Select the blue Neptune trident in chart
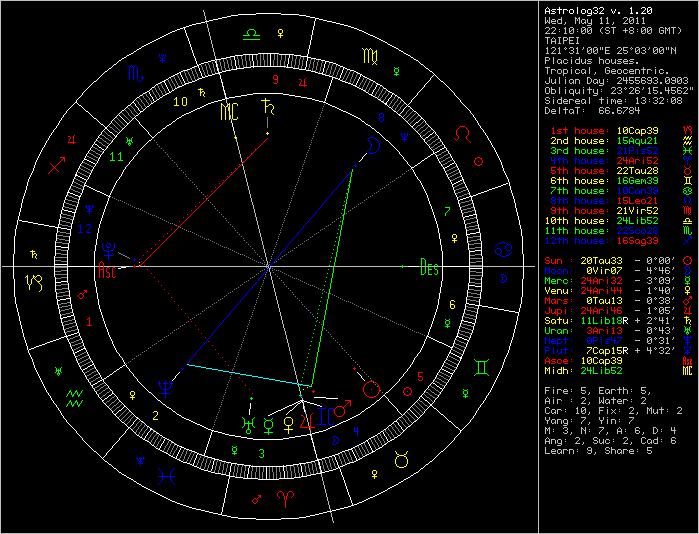 pyautogui.click(x=164, y=385)
